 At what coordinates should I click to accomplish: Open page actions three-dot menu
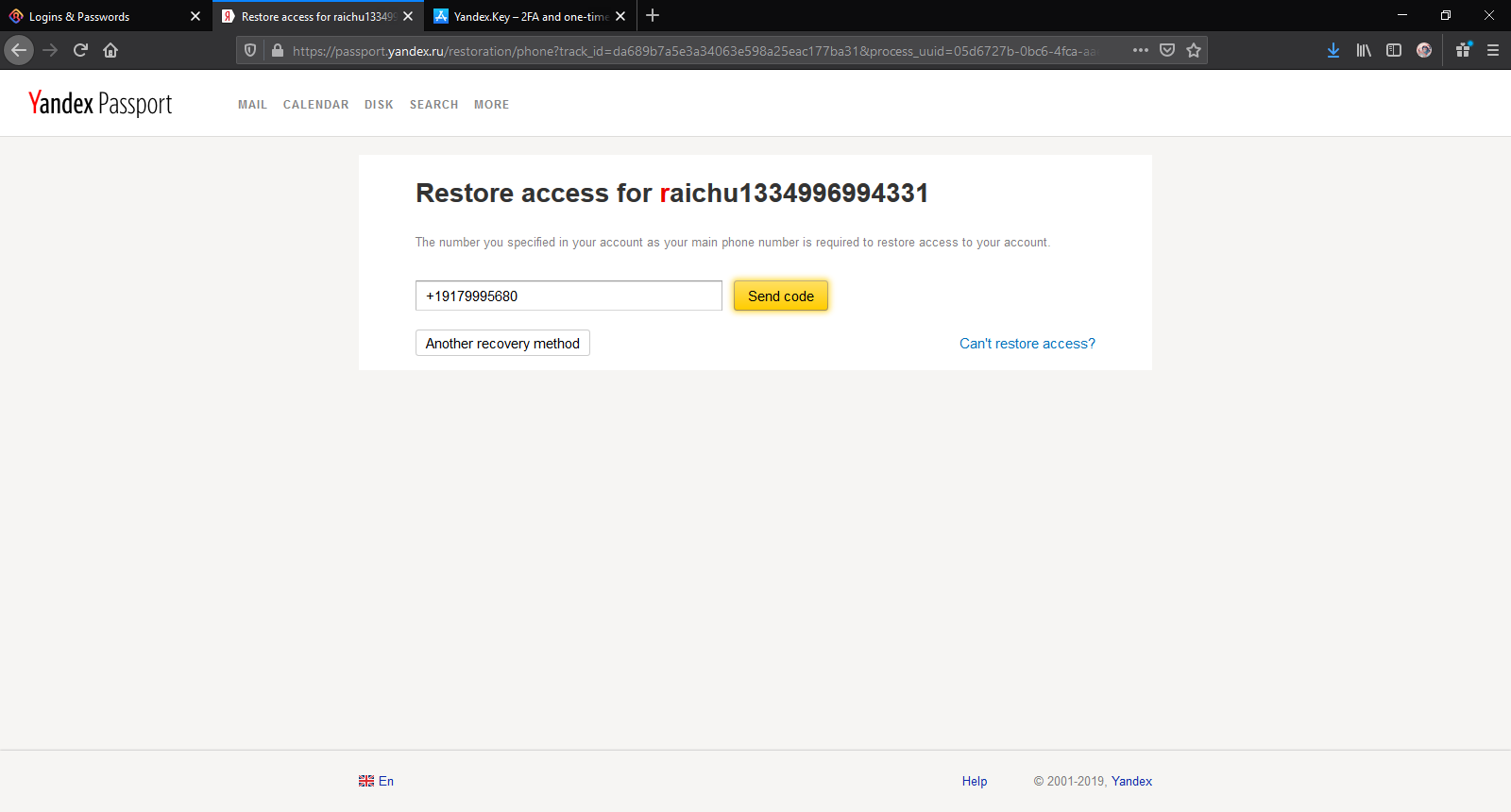1141,50
